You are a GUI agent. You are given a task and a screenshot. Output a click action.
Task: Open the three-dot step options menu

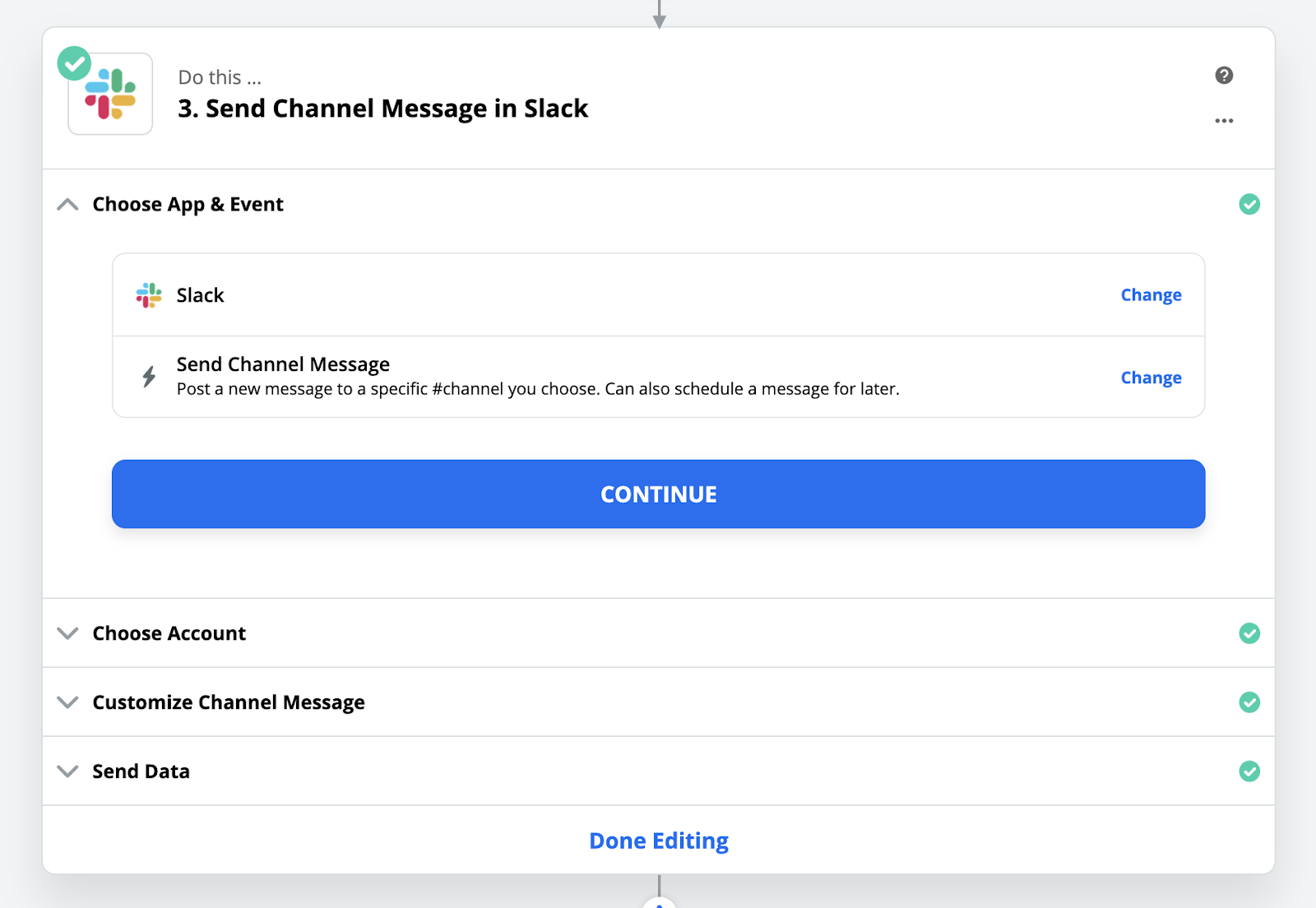coord(1224,121)
